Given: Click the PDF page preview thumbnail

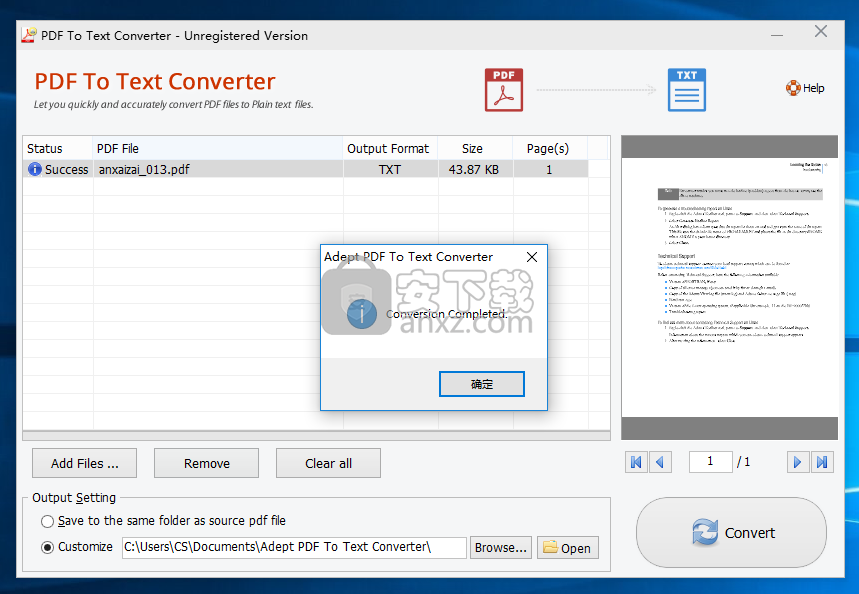Looking at the screenshot, I should pos(729,288).
